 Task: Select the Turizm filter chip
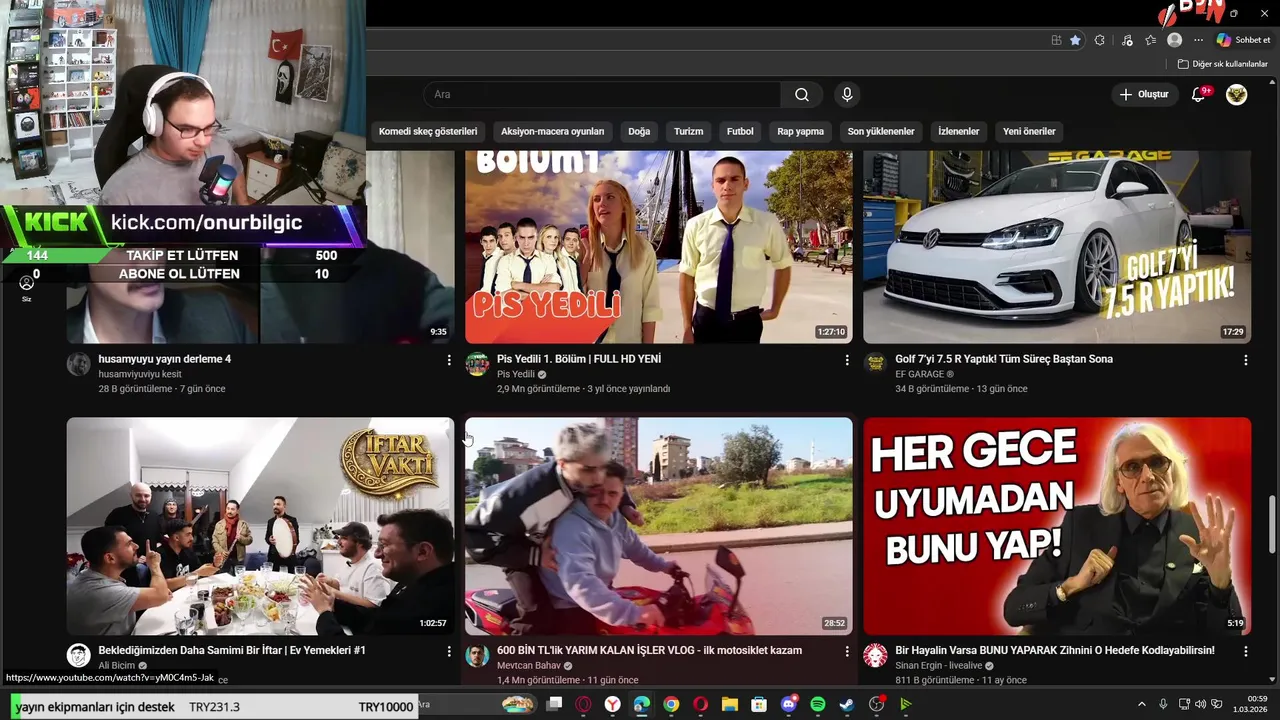click(x=688, y=131)
